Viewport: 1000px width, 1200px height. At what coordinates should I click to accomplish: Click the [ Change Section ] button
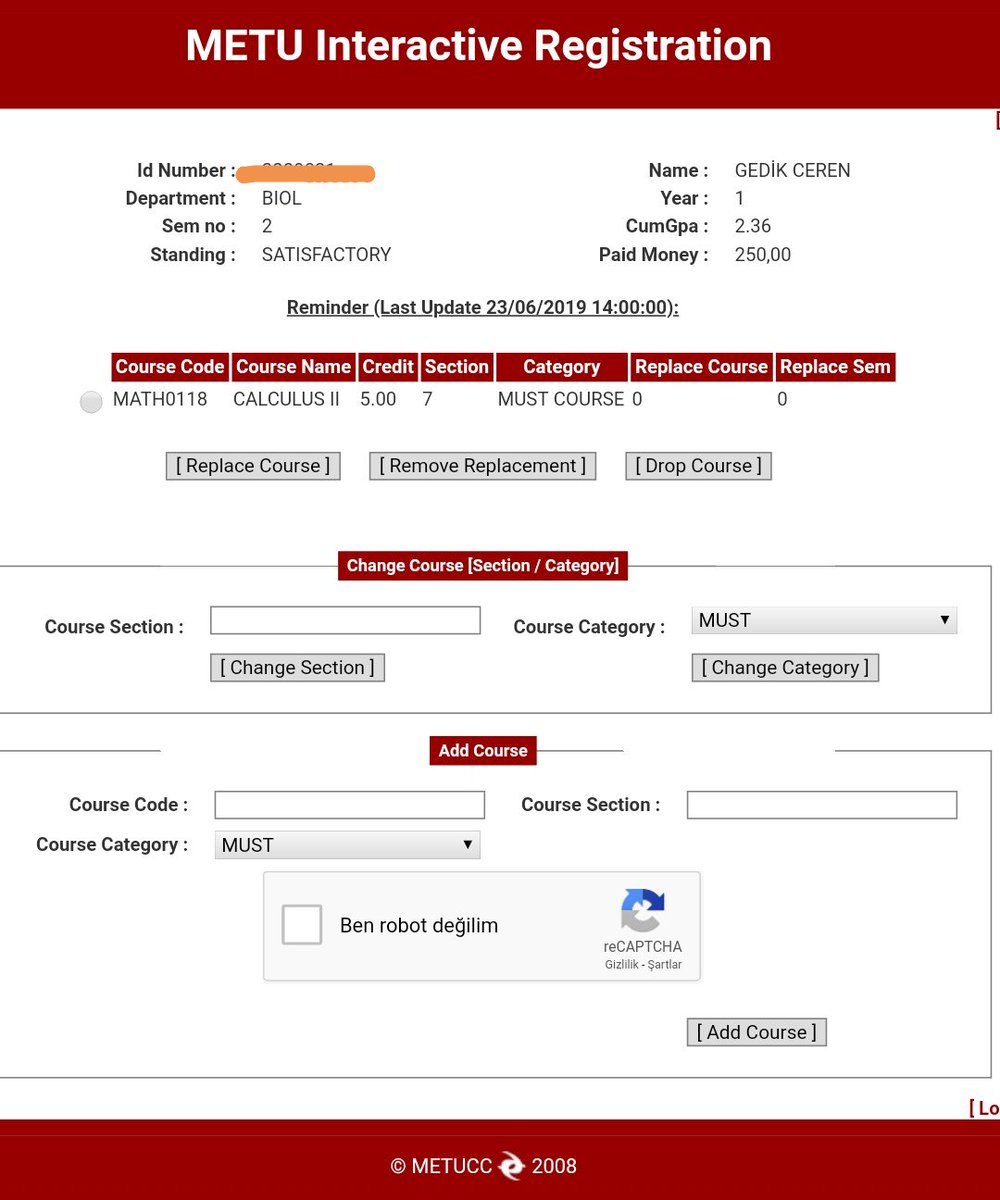(x=297, y=668)
